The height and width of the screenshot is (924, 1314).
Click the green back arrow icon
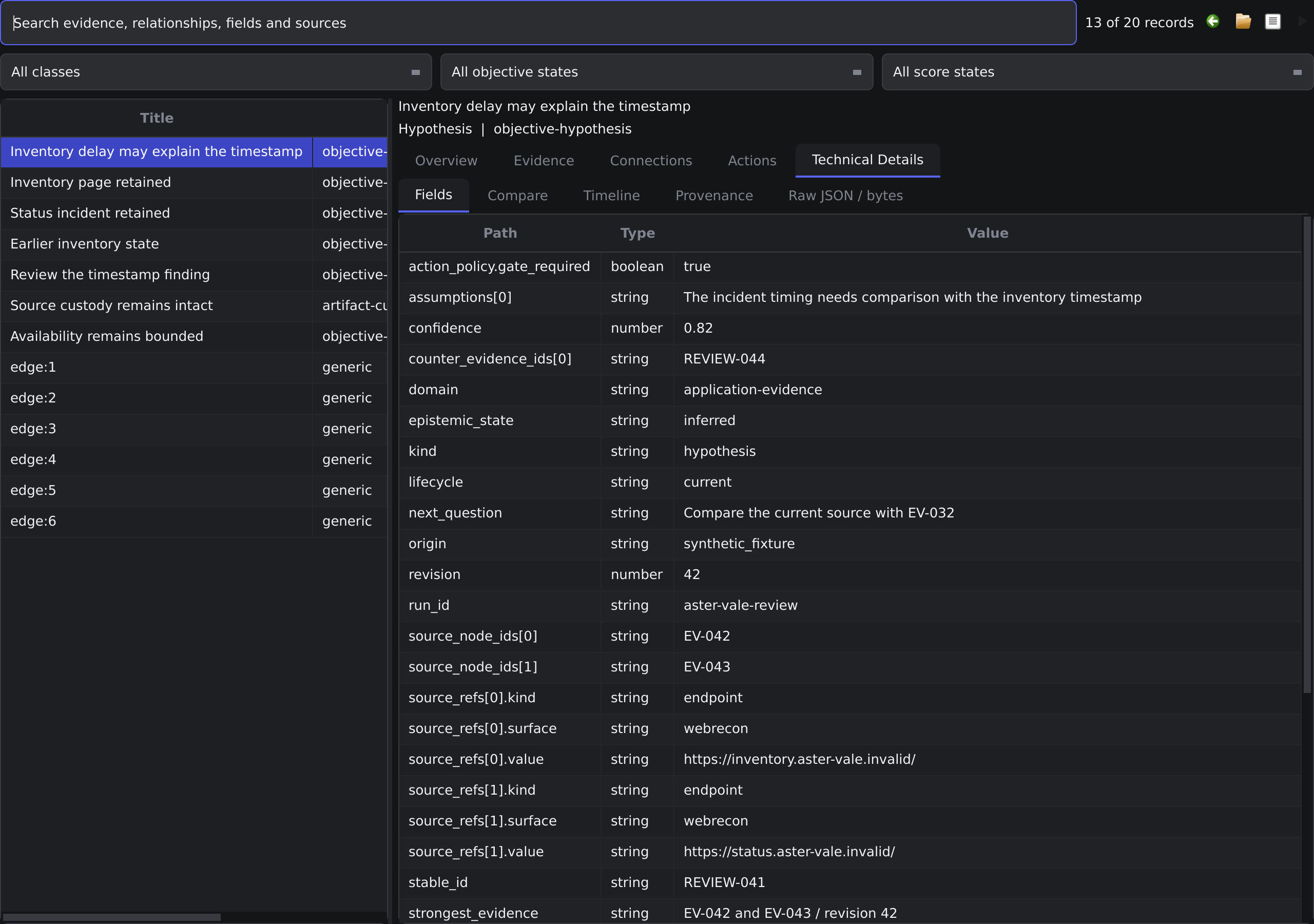click(1213, 22)
